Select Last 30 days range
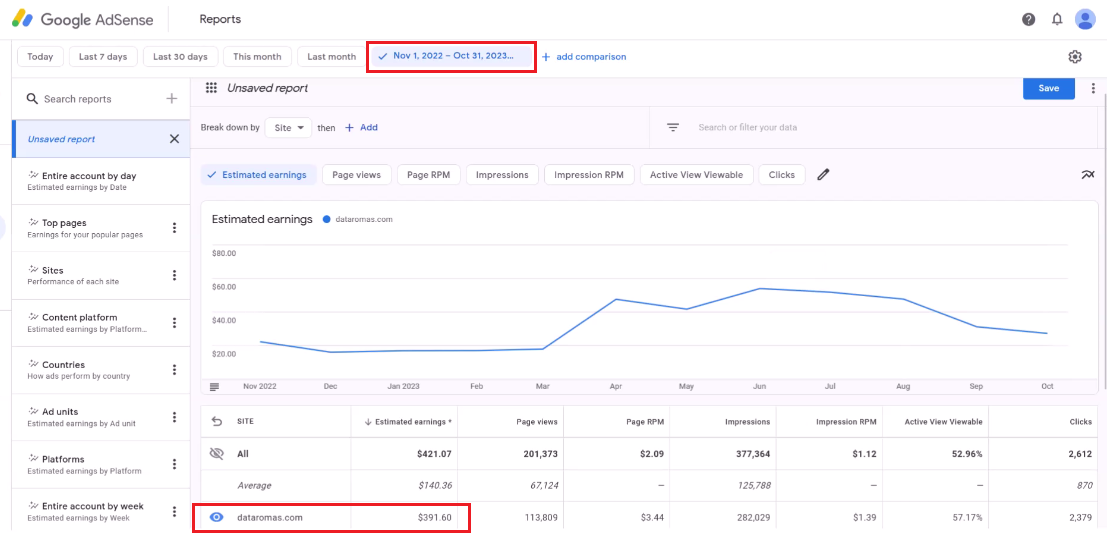This screenshot has height=550, width=1114. pyautogui.click(x=180, y=57)
